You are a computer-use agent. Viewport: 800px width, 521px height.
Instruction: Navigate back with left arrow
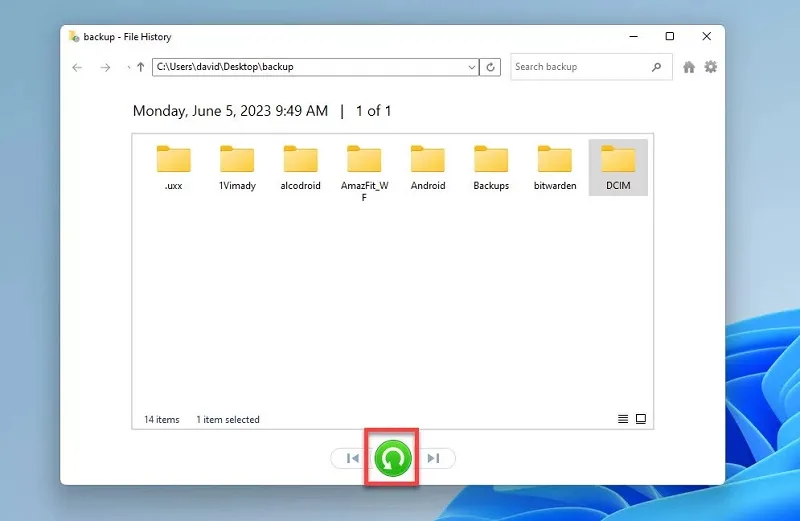point(77,67)
